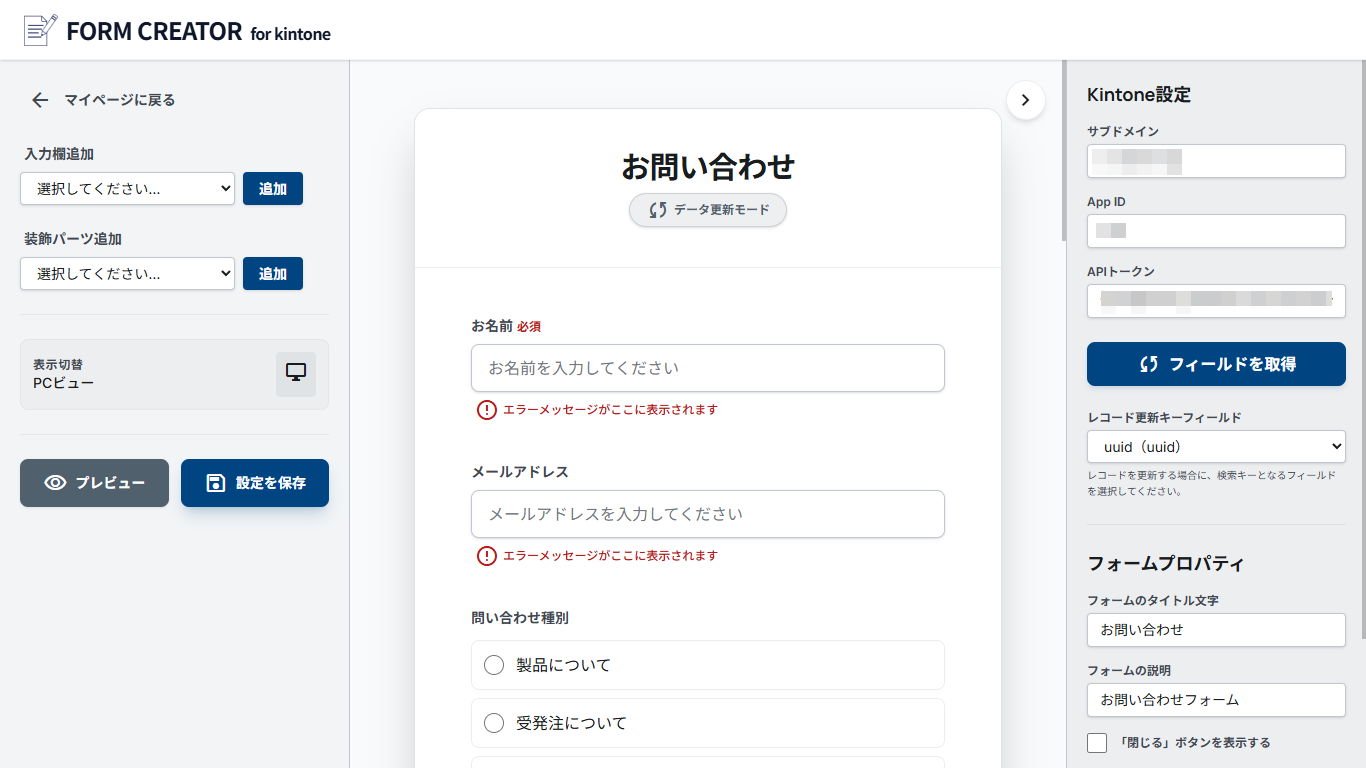This screenshot has width=1366, height=768.
Task: Click the error icon under メールアドレス field
Action: [487, 556]
